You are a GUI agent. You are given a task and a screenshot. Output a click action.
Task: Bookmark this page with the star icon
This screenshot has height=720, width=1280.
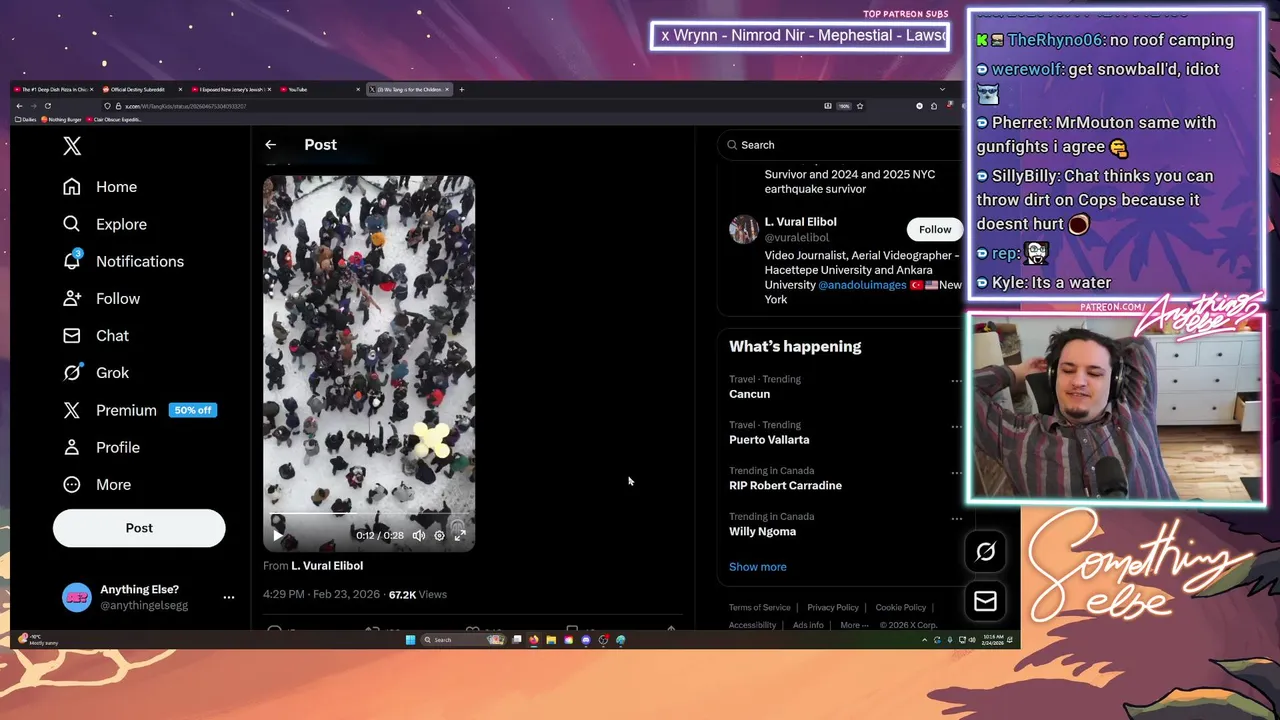tap(859, 106)
